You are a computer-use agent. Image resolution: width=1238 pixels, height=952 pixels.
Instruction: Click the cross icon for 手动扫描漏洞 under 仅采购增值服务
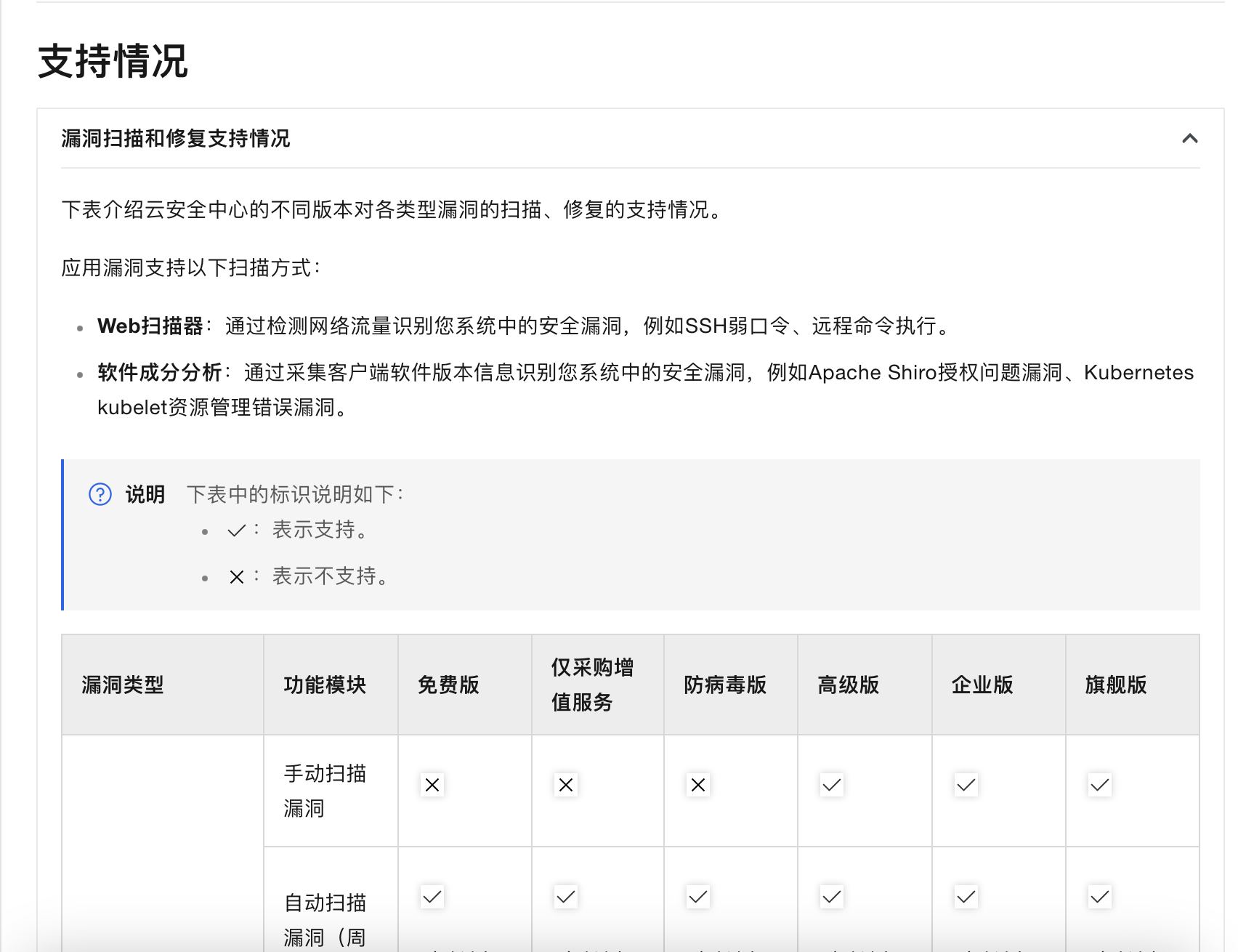pyautogui.click(x=566, y=785)
